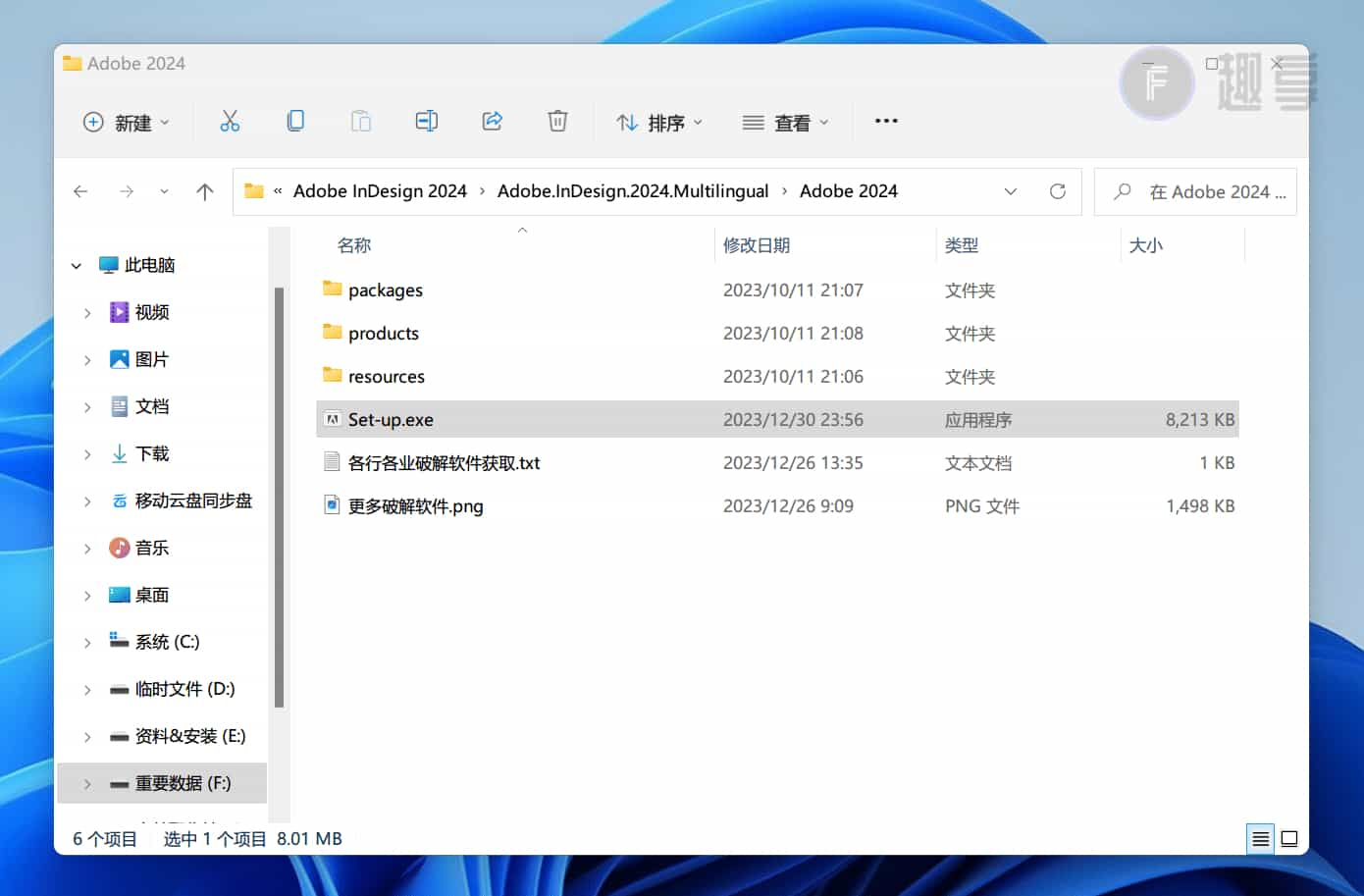This screenshot has height=896, width=1364.
Task: Select Set-up.exe file name
Action: [391, 419]
